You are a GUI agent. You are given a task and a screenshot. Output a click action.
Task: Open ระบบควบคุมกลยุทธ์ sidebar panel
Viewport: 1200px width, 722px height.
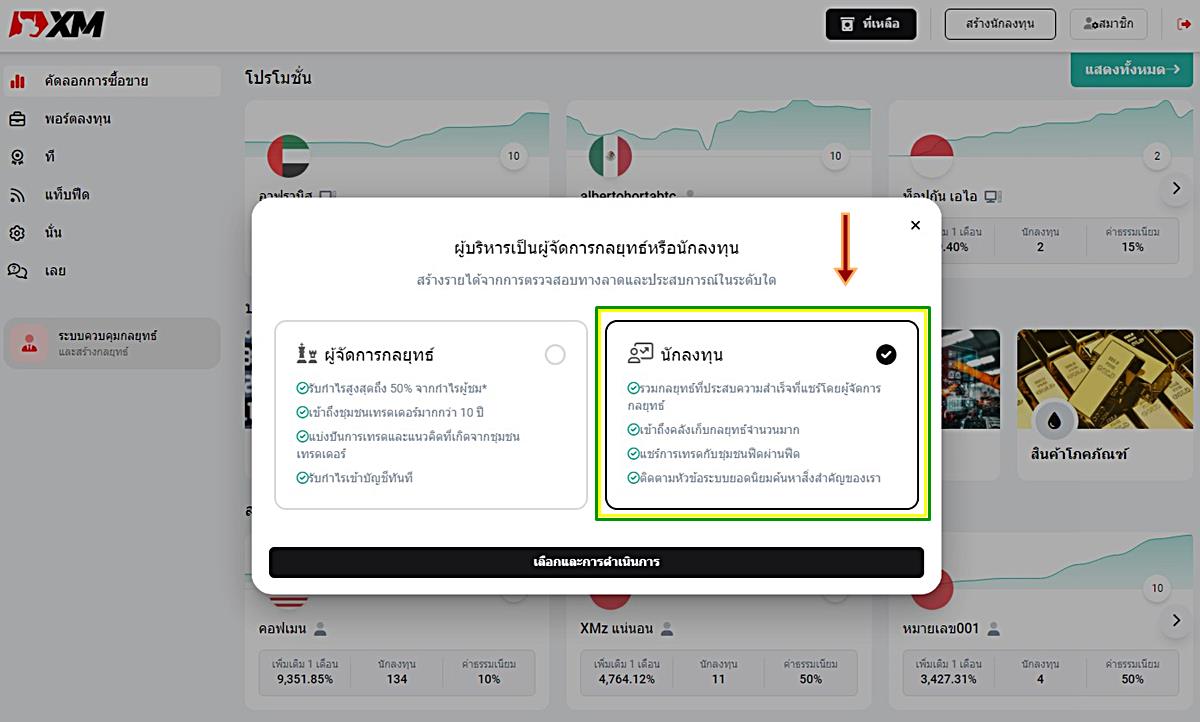tap(111, 343)
